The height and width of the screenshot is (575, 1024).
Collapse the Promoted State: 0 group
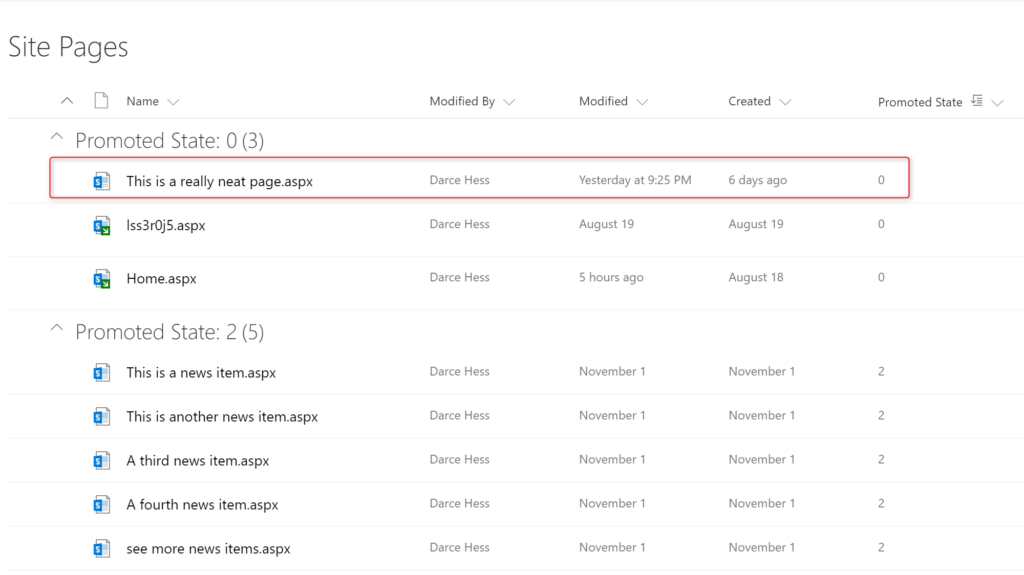coord(57,137)
